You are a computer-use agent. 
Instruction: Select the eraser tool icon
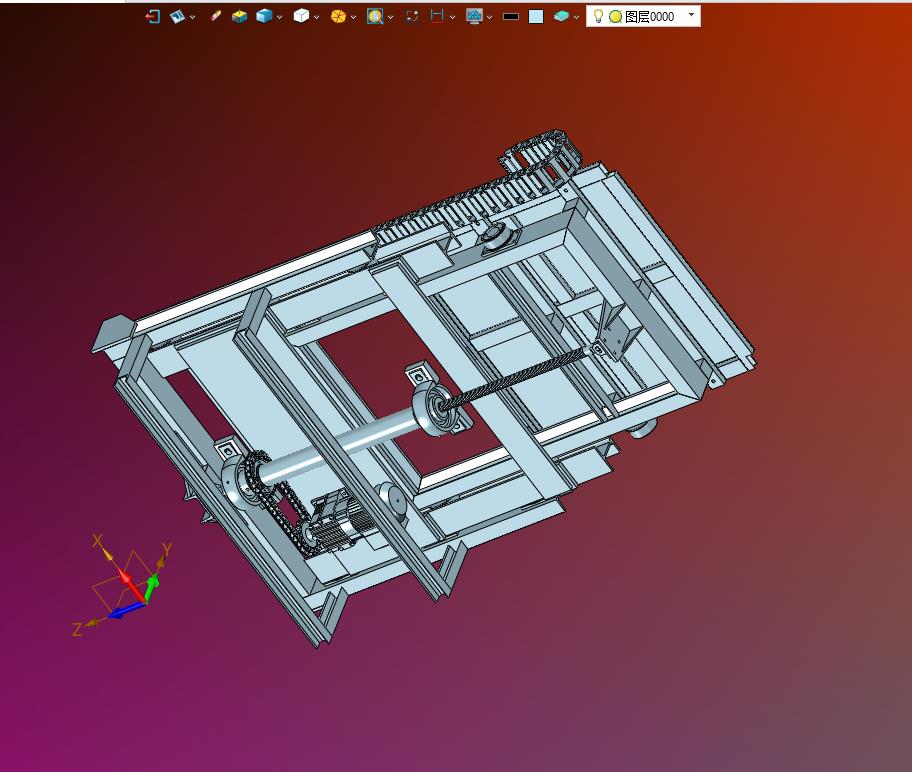(x=215, y=16)
